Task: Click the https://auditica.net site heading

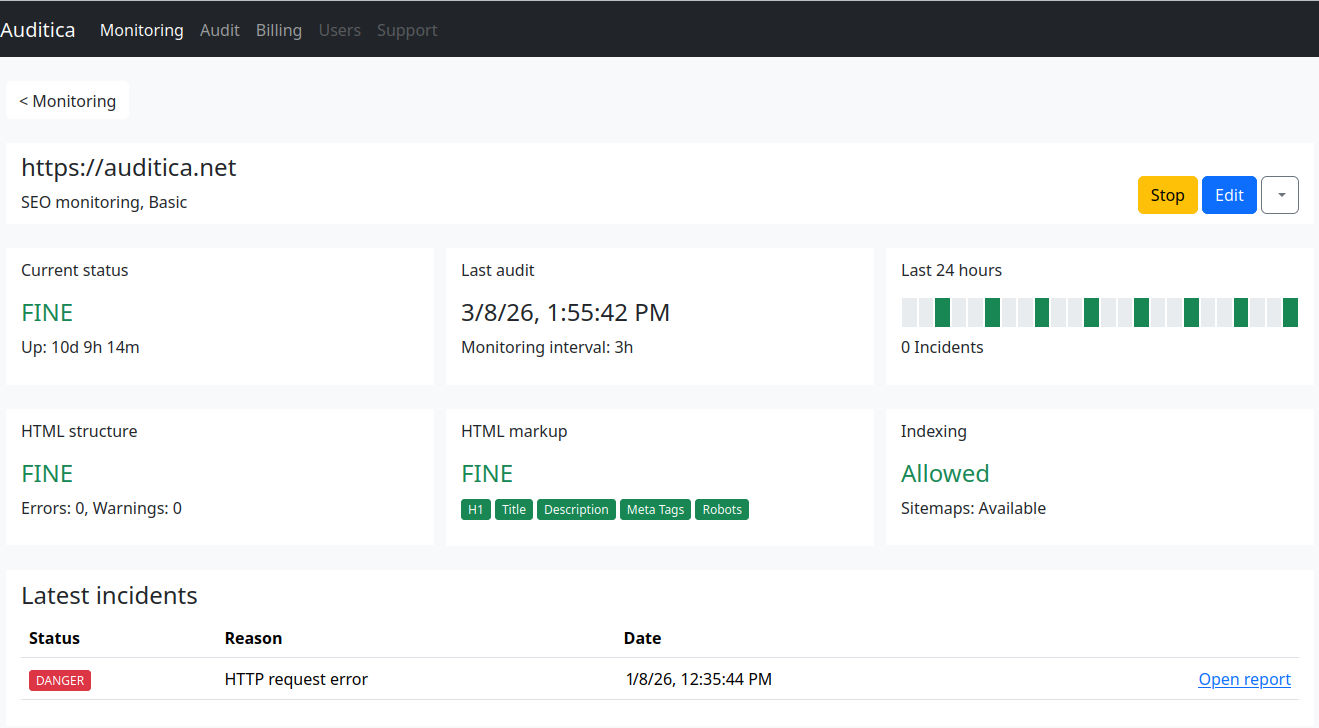Action: click(x=128, y=167)
